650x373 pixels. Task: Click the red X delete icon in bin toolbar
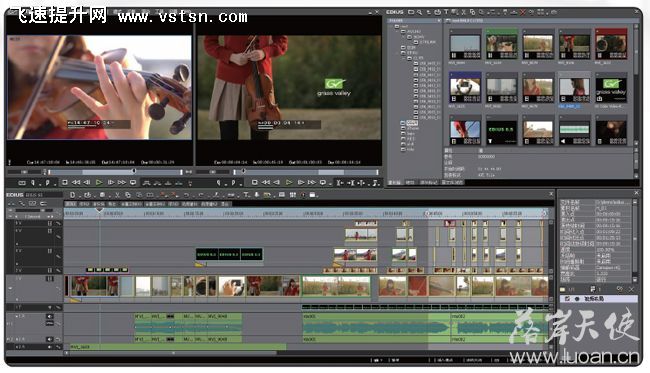[x=522, y=12]
